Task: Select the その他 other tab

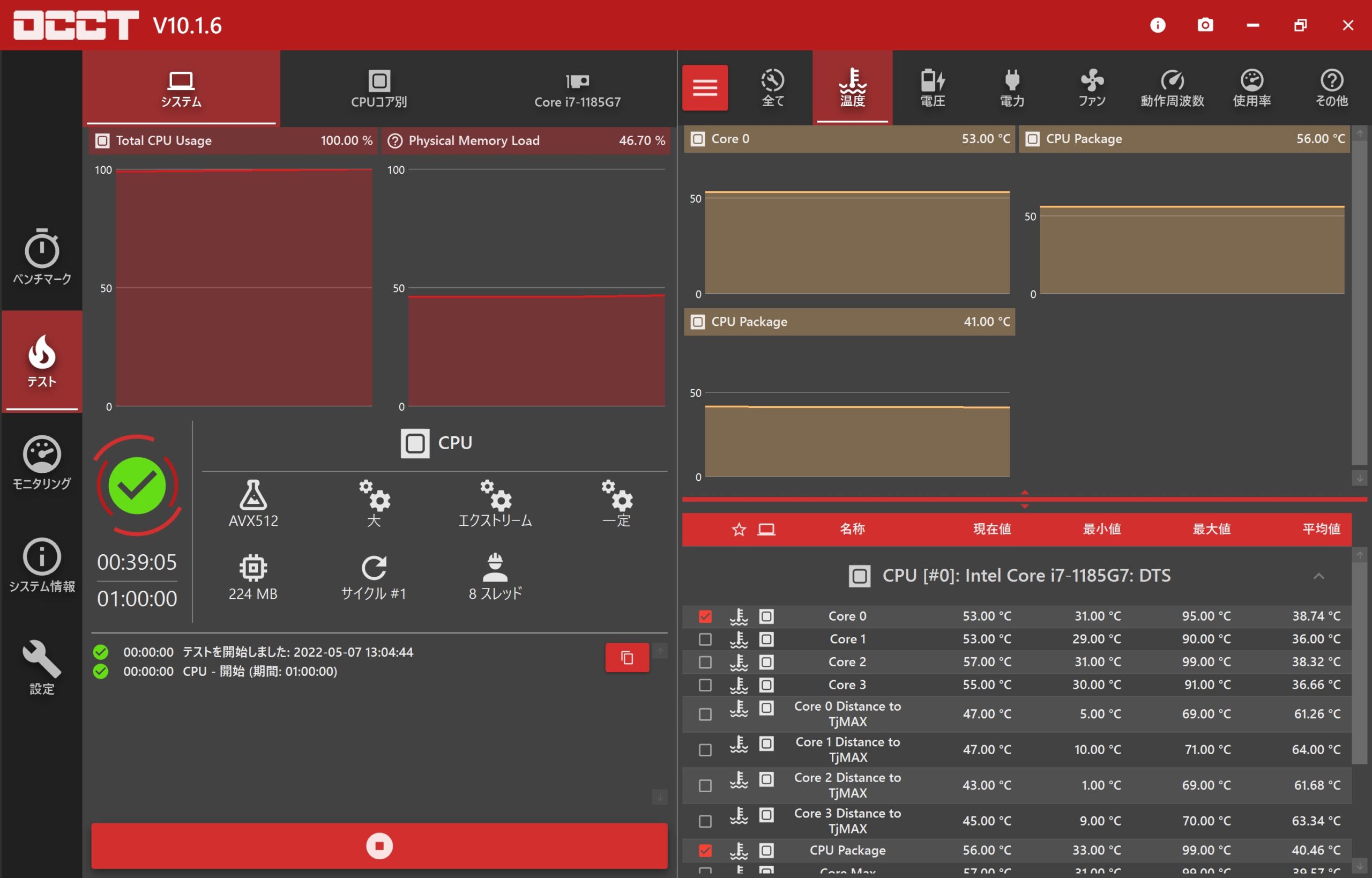Action: (x=1331, y=88)
